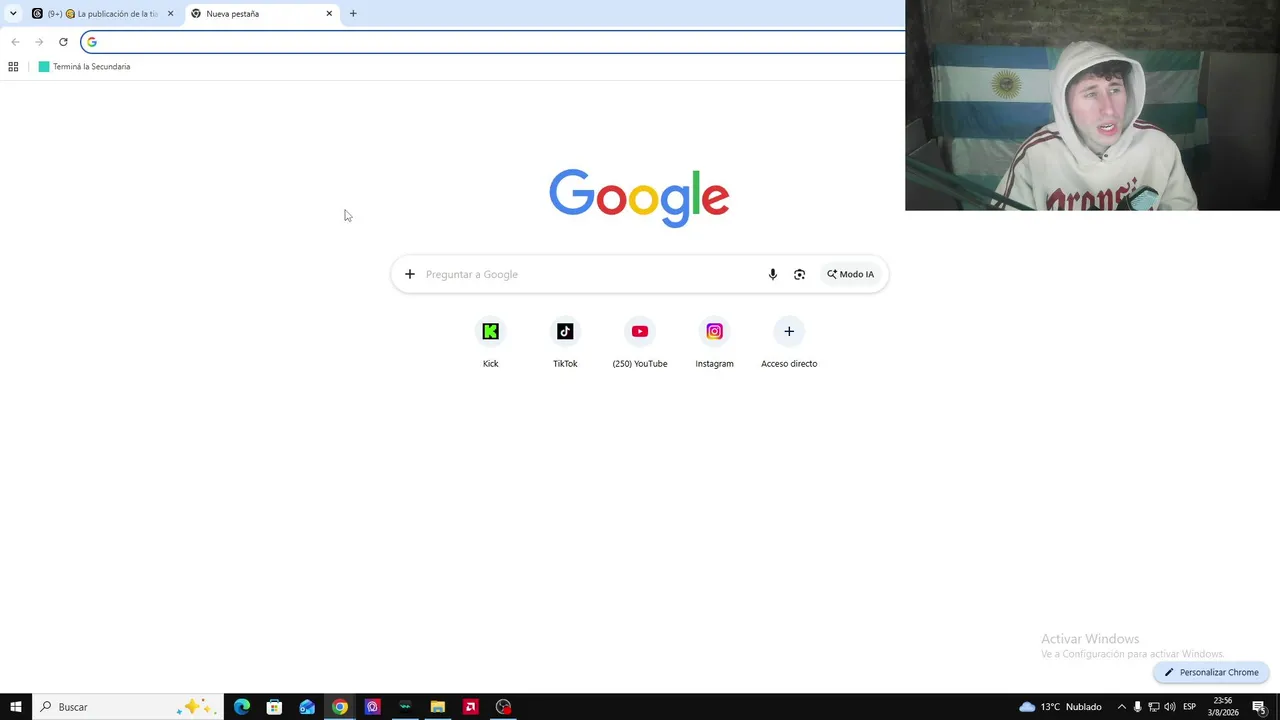The width and height of the screenshot is (1280, 720).
Task: Go forward with the forward arrow
Action: pos(39,42)
